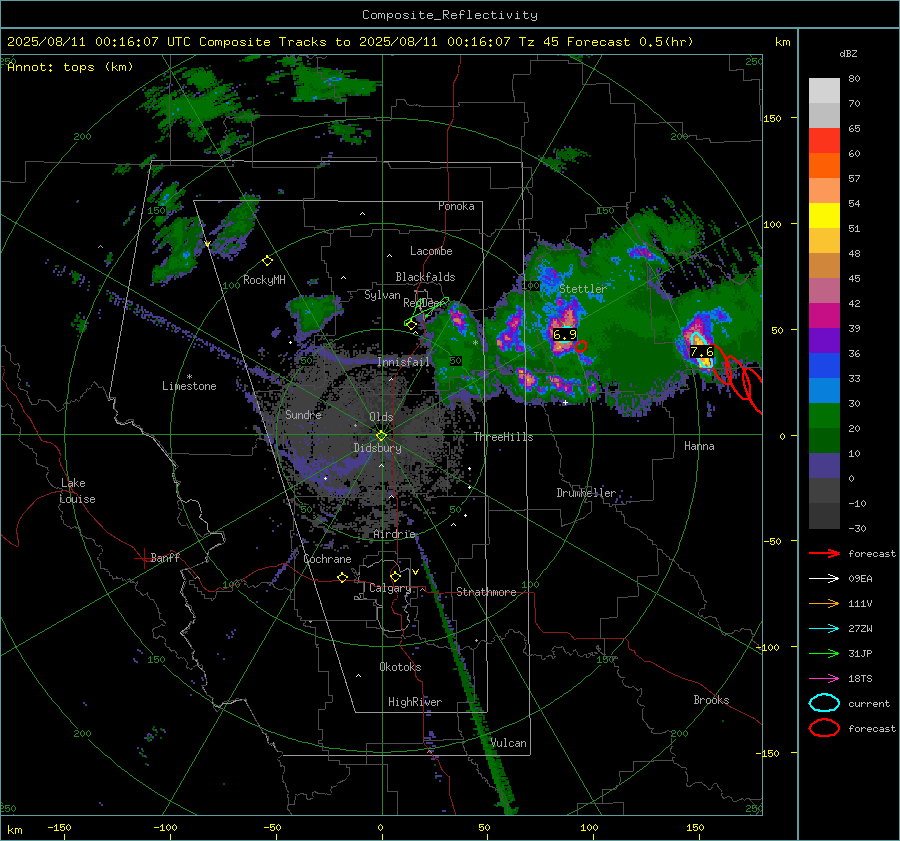Select the purple 36-39 dBZ color swatch
The image size is (900, 841).
[824, 341]
